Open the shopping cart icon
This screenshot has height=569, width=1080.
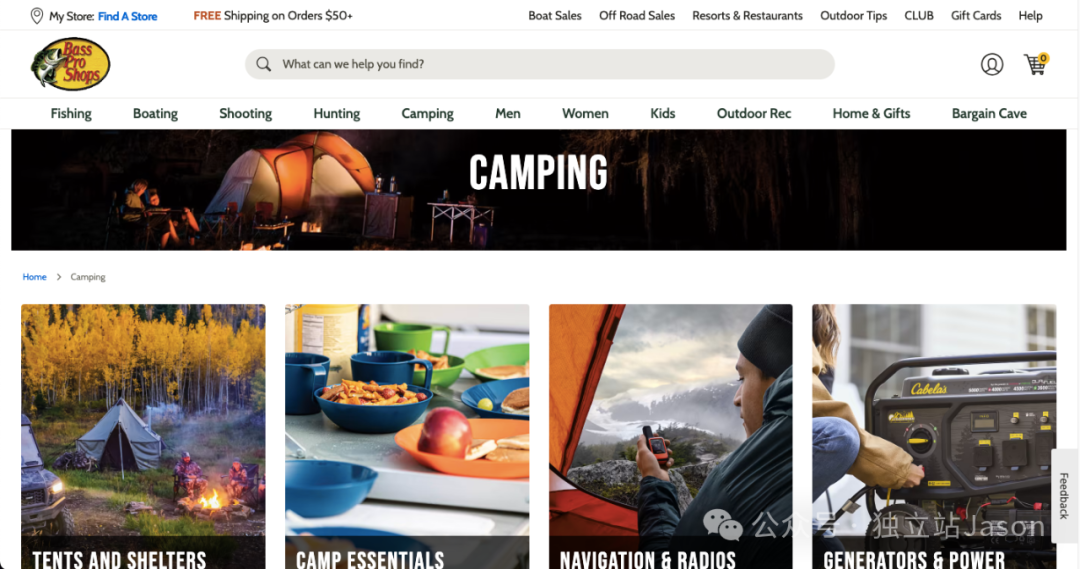click(1036, 64)
